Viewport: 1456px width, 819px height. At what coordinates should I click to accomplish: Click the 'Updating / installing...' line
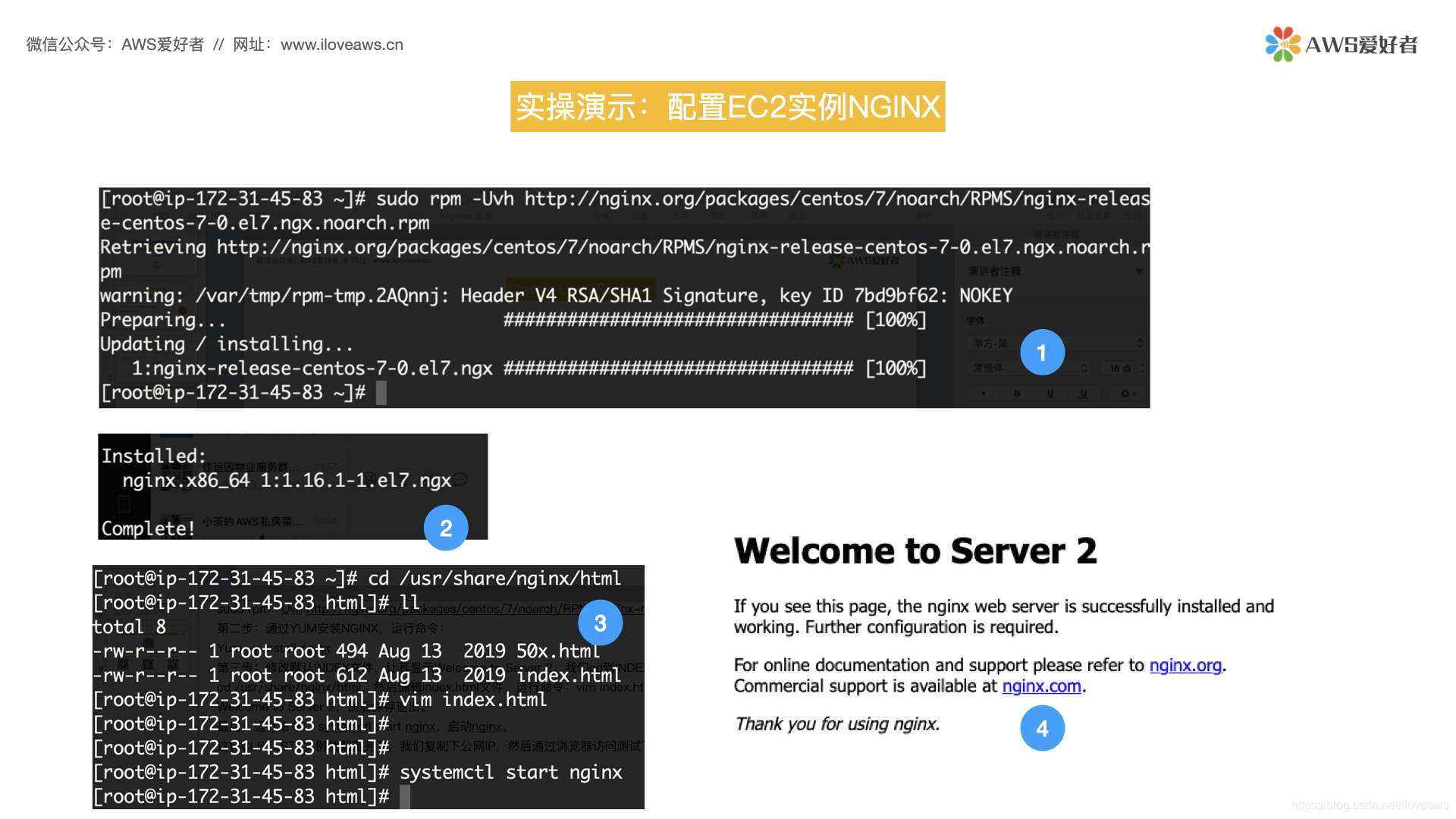click(x=227, y=344)
